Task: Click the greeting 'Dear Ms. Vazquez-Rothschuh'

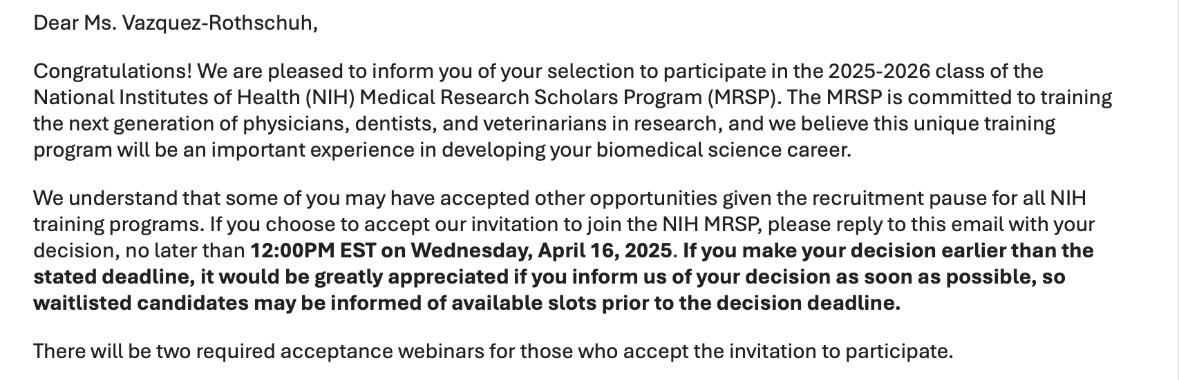Action: (176, 23)
